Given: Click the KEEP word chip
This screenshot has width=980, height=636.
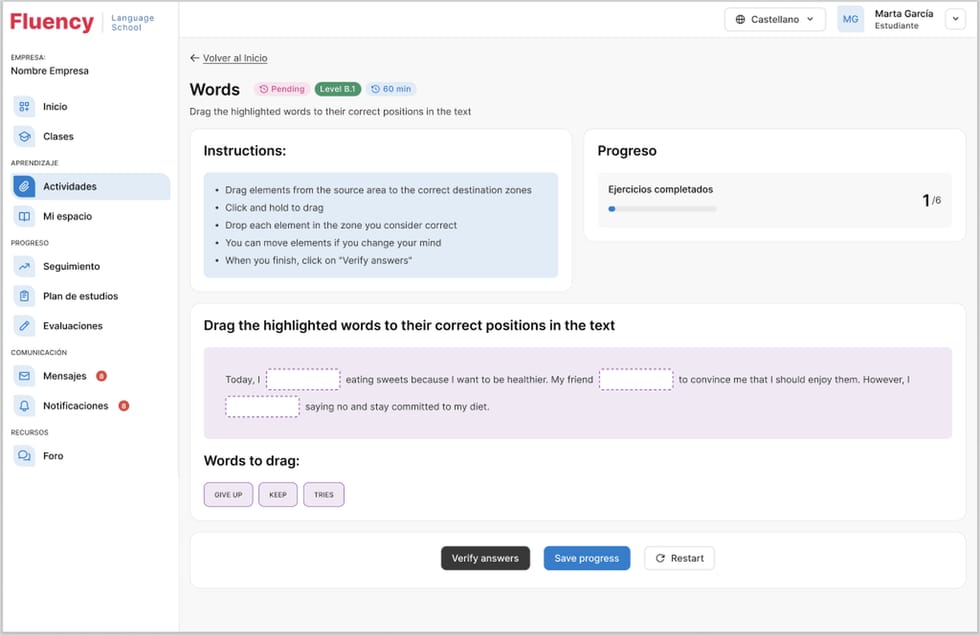Looking at the screenshot, I should tap(278, 494).
